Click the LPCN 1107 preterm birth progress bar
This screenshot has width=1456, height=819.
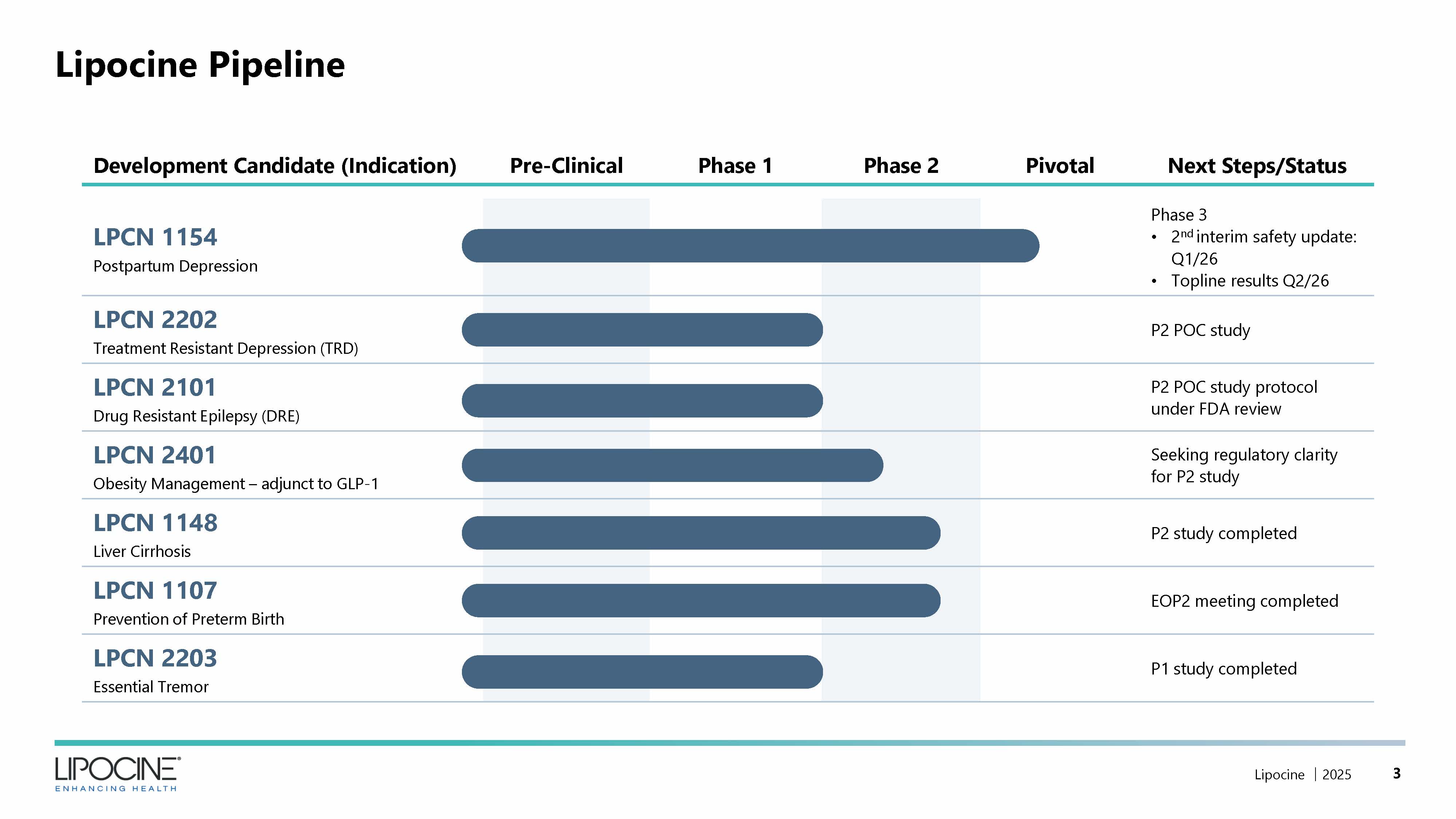[x=701, y=601]
